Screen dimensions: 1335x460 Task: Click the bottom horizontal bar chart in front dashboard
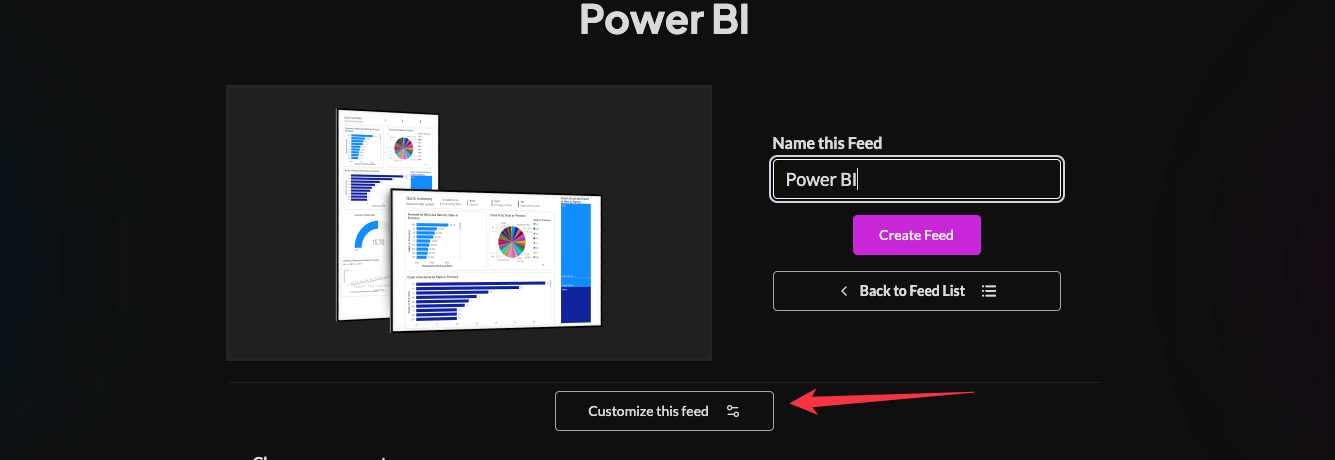(x=478, y=301)
